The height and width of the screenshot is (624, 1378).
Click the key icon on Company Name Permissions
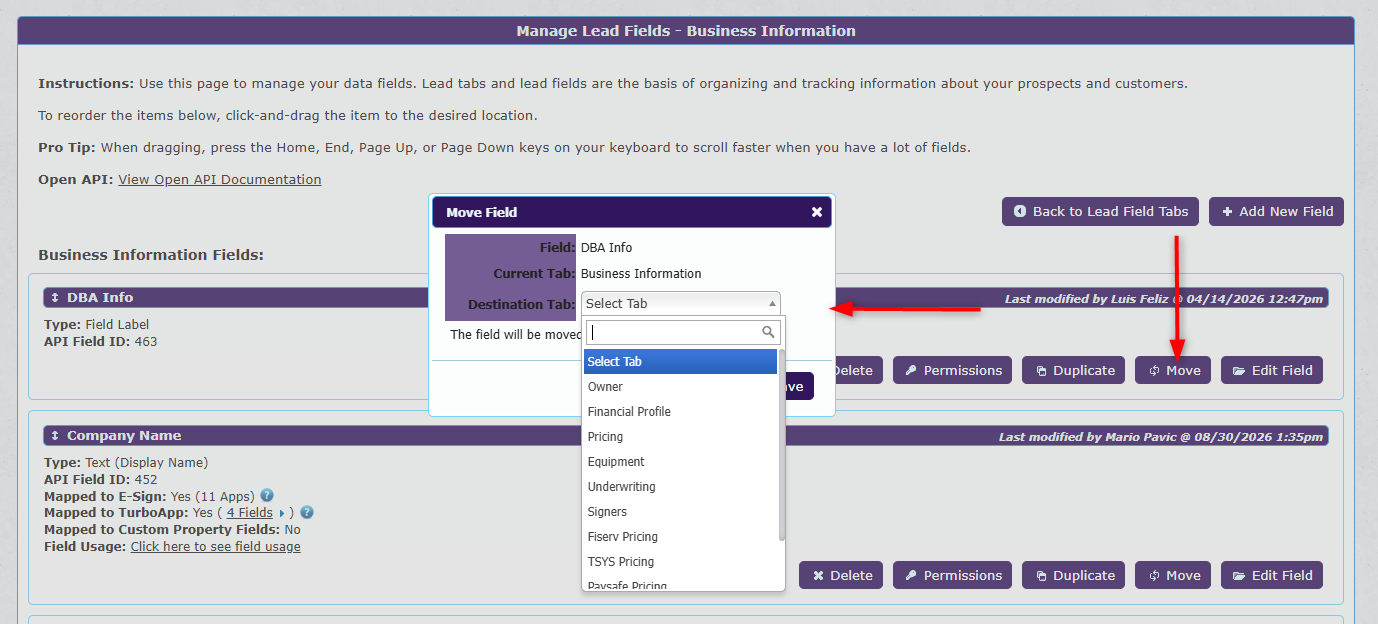pyautogui.click(x=911, y=576)
